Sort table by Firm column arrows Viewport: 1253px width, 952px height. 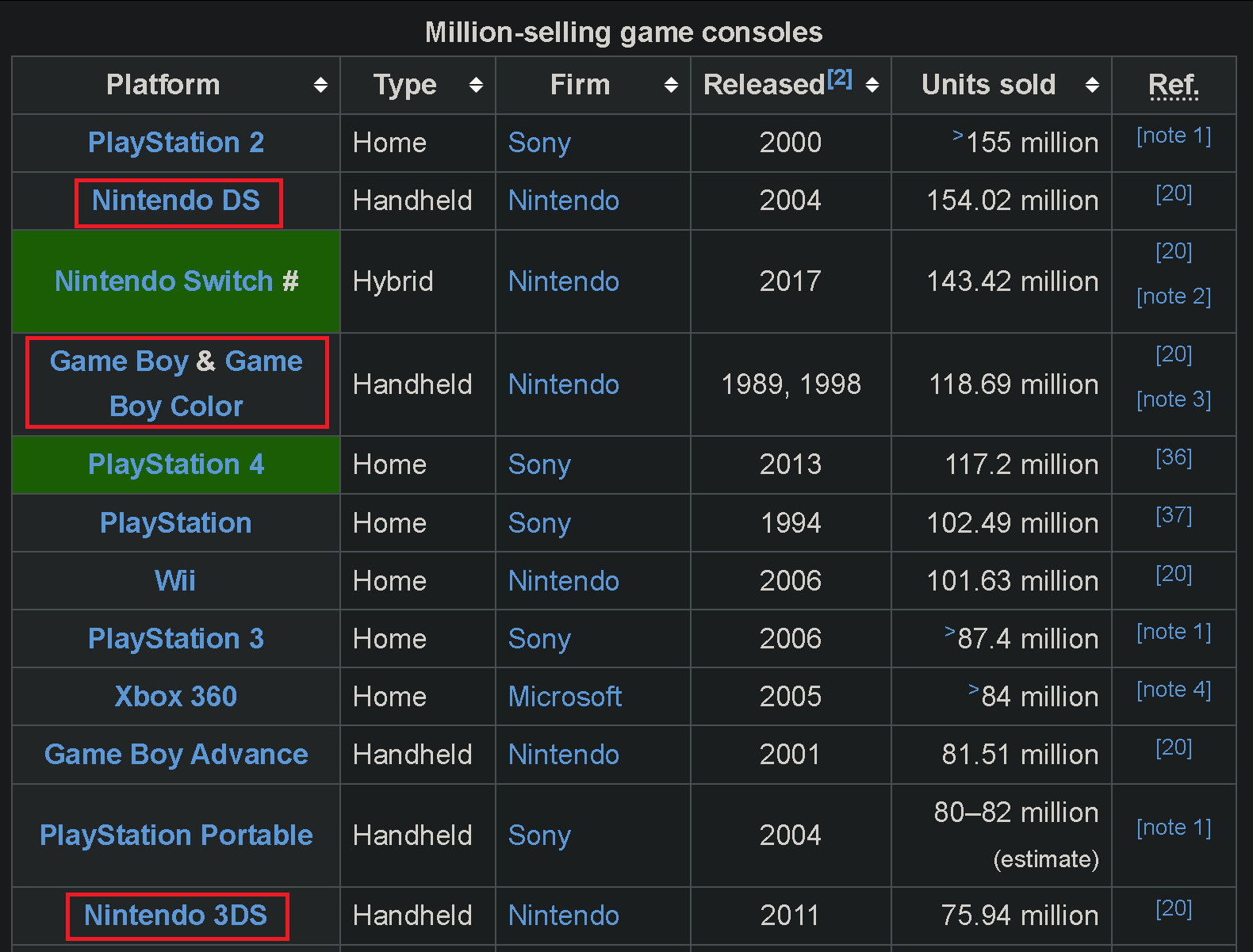(x=671, y=85)
